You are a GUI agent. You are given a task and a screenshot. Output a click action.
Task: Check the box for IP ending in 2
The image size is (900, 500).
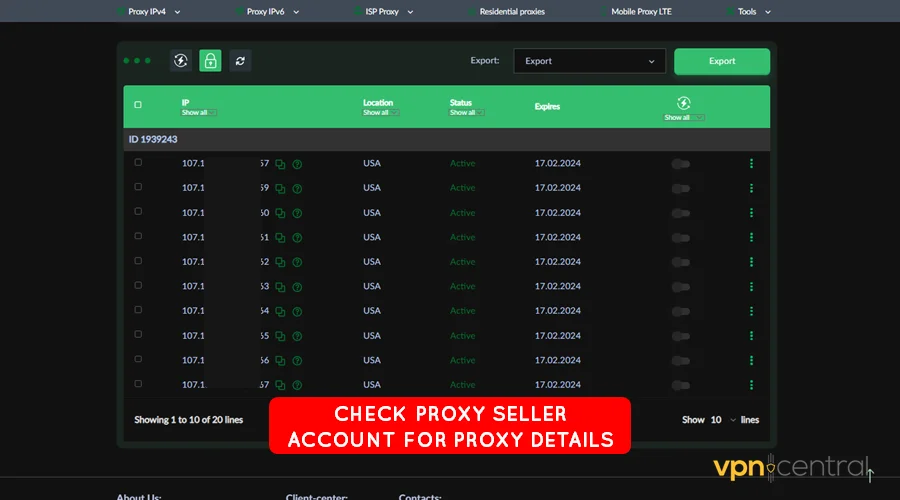tap(138, 261)
